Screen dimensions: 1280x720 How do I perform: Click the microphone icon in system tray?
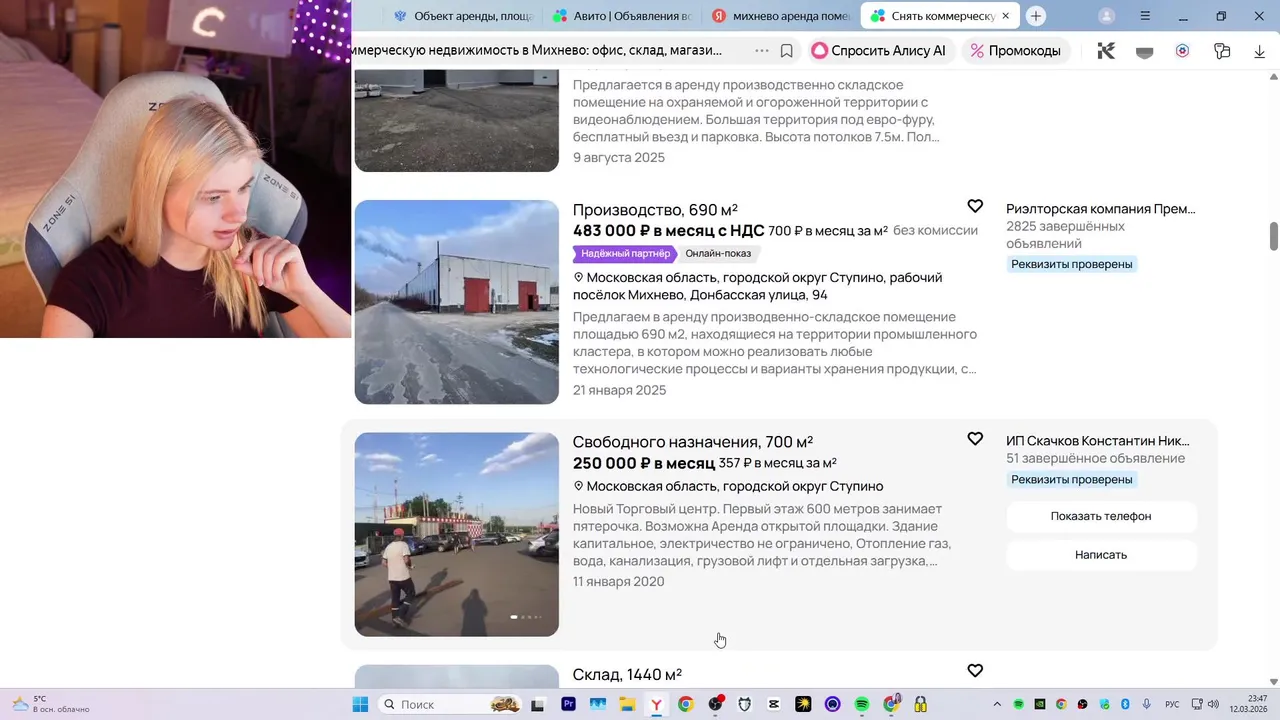pos(1147,704)
